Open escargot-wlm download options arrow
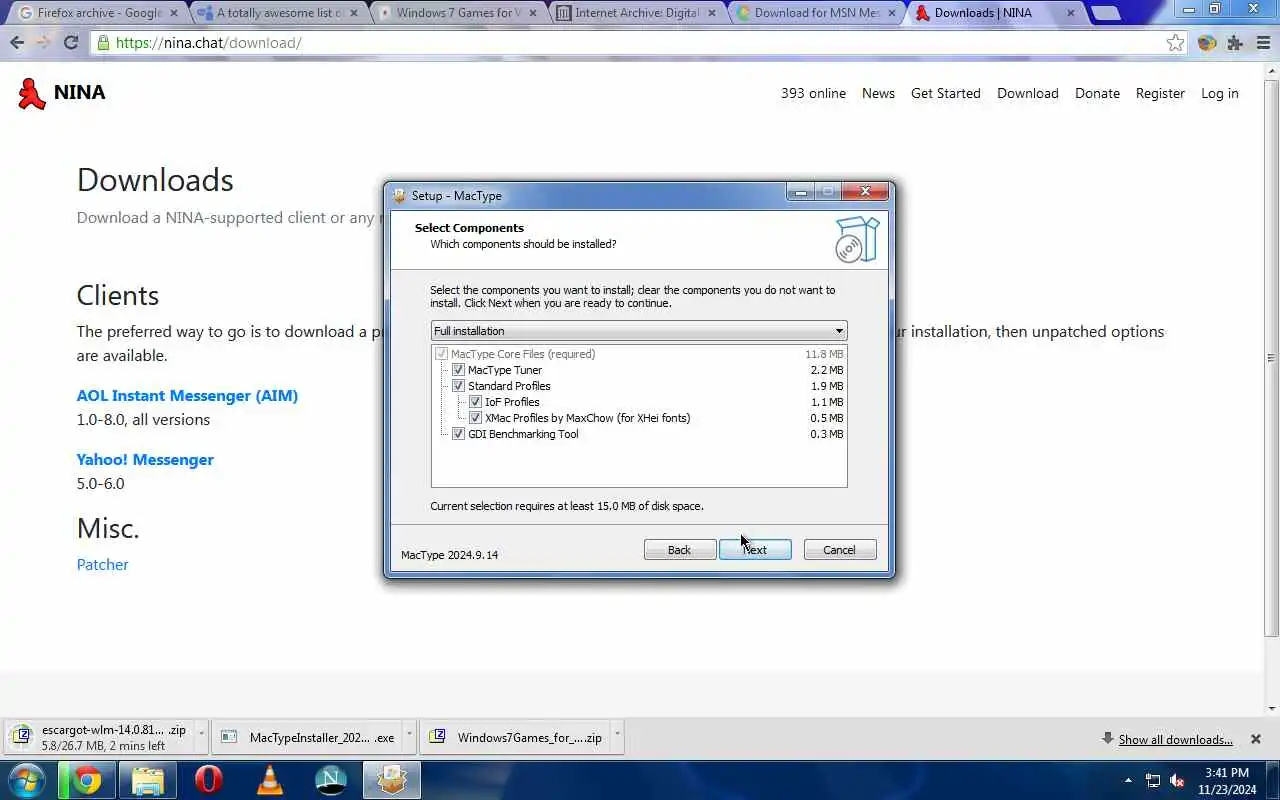The width and height of the screenshot is (1280, 800). [202, 737]
